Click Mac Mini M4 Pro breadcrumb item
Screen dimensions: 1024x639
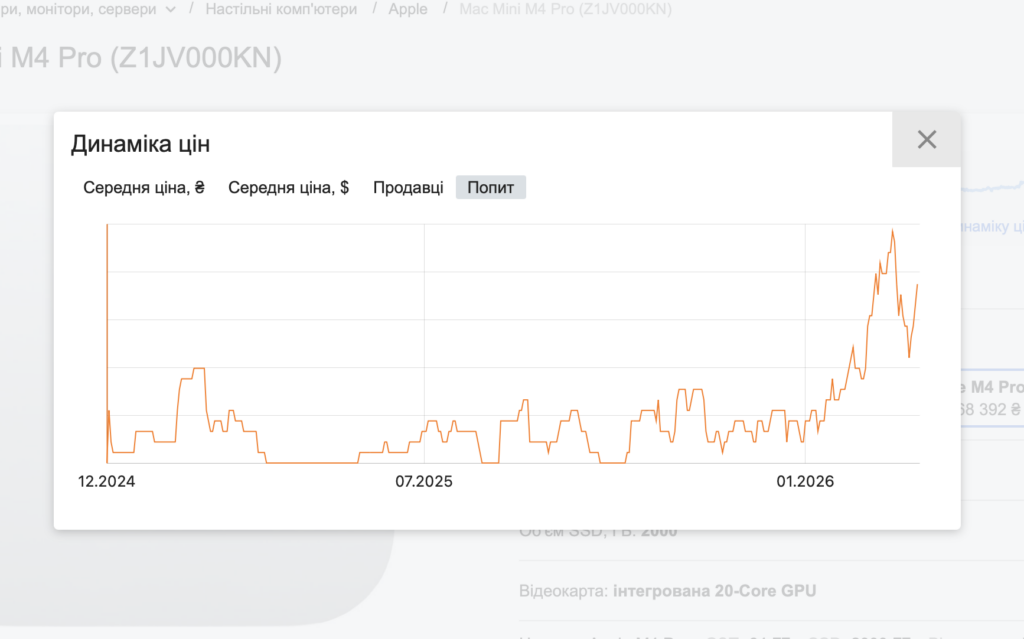[565, 9]
